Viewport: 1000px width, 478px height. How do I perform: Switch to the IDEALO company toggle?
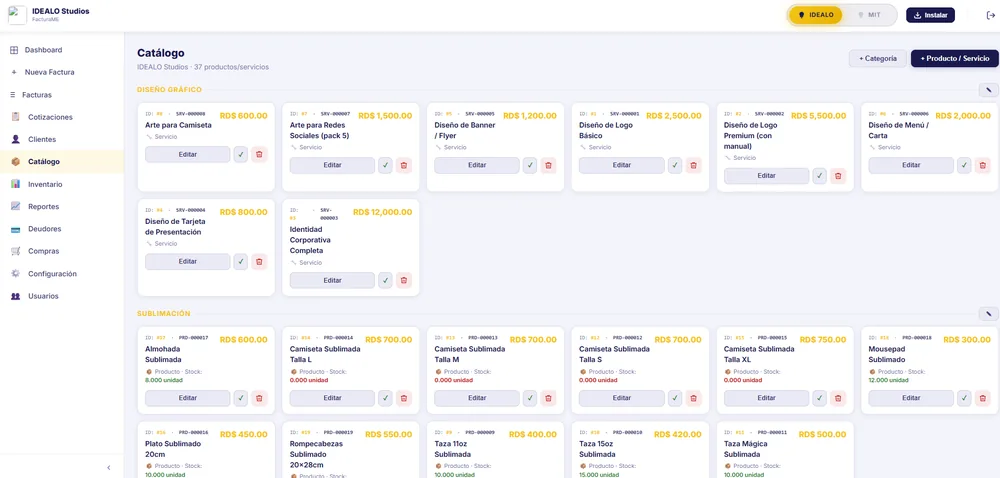tap(816, 15)
